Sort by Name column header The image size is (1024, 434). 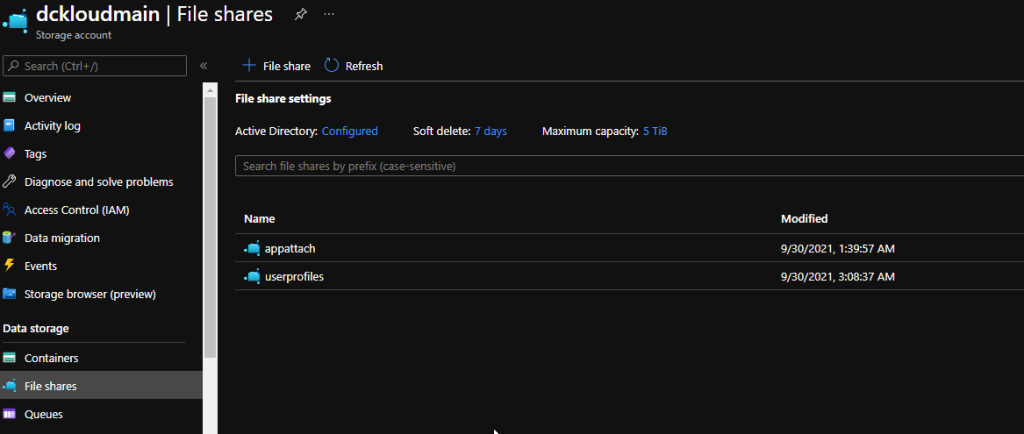(259, 219)
